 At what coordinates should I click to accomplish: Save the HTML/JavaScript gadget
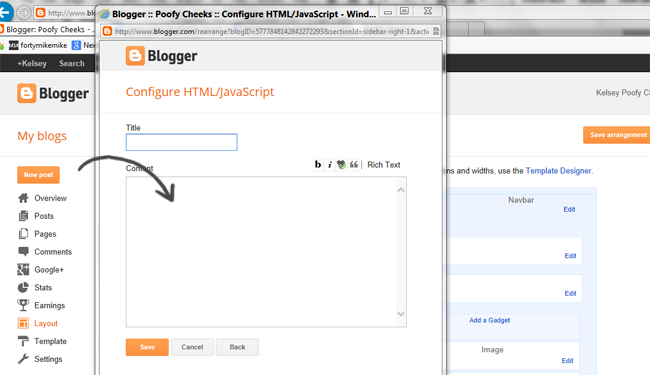pyautogui.click(x=147, y=347)
